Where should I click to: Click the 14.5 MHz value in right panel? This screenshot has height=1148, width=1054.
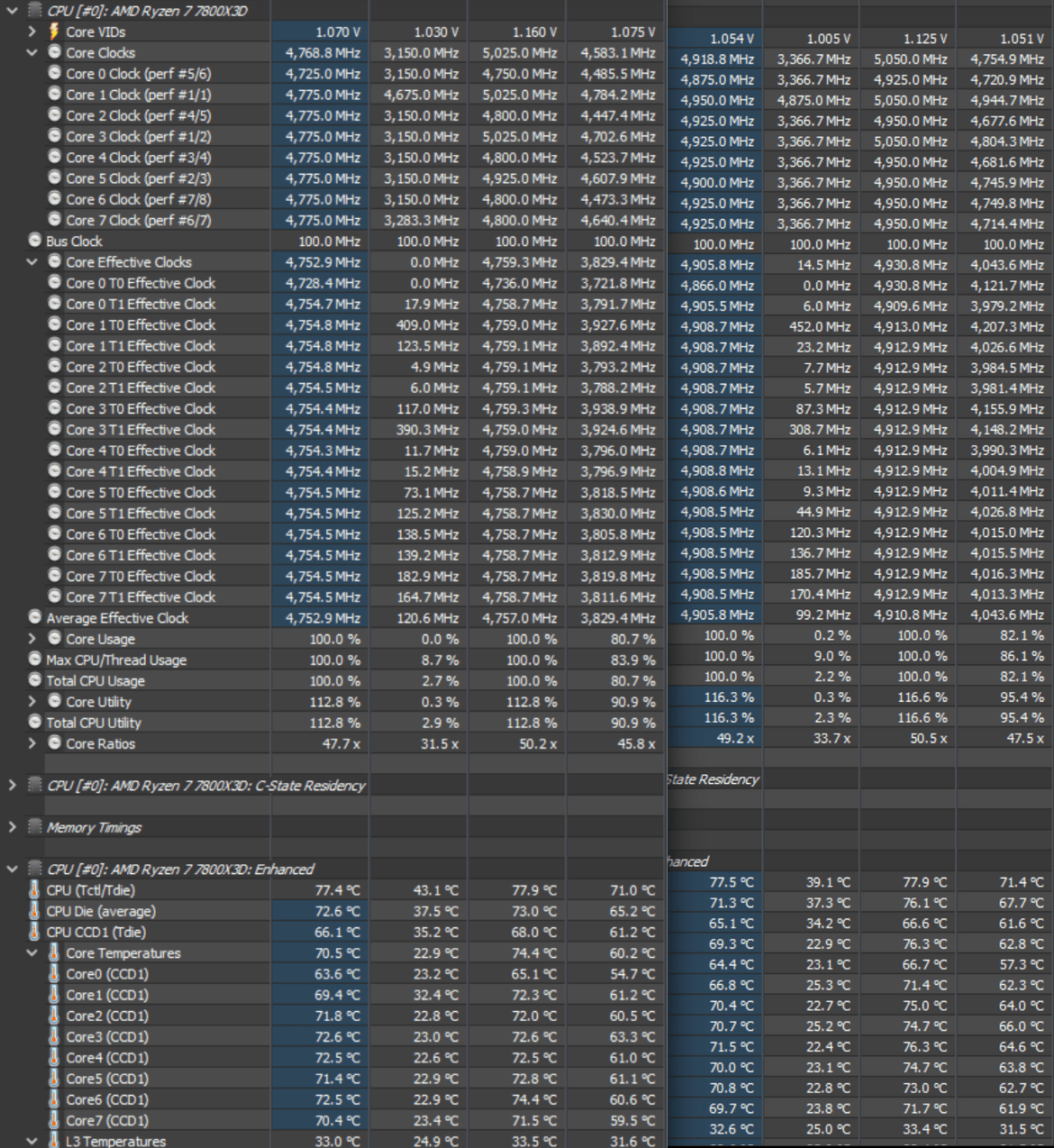pyautogui.click(x=823, y=265)
